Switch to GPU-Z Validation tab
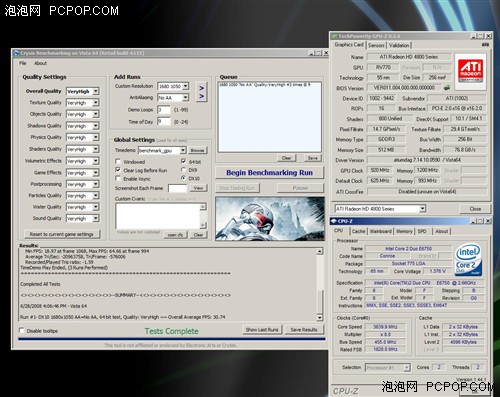Viewport: 500px width, 397px height. pyautogui.click(x=399, y=45)
